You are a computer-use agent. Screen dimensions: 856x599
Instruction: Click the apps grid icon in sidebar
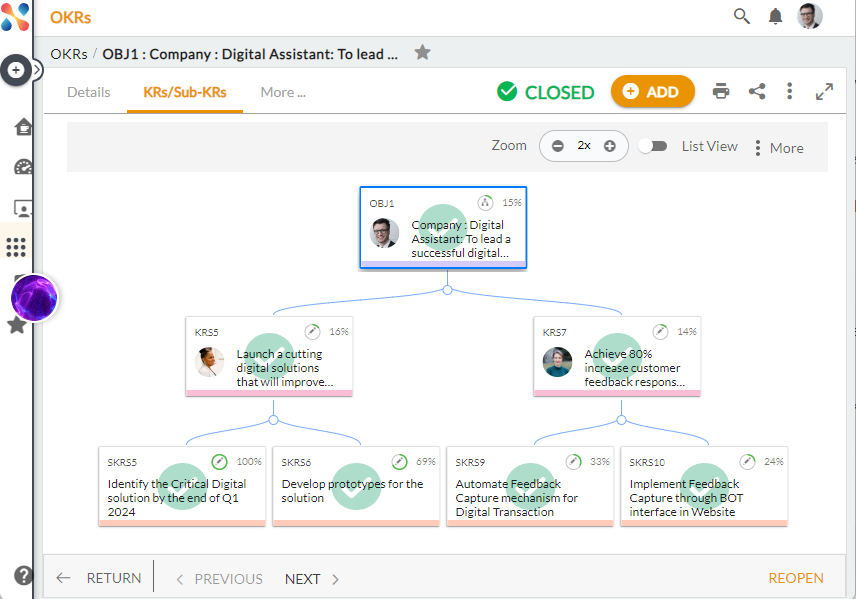tap(16, 247)
